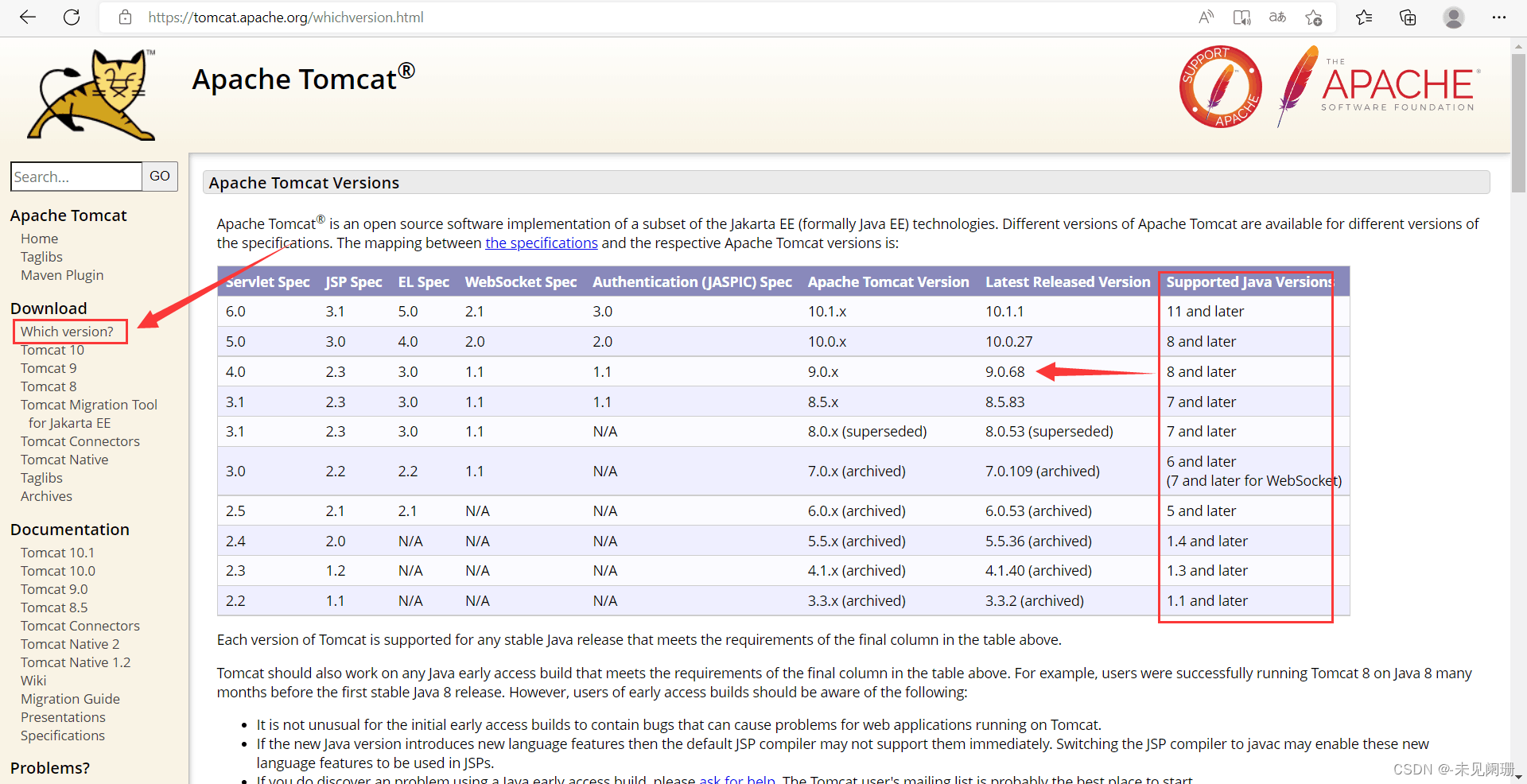1527x784 pixels.
Task: Open immersive reader icon
Action: [x=1241, y=17]
